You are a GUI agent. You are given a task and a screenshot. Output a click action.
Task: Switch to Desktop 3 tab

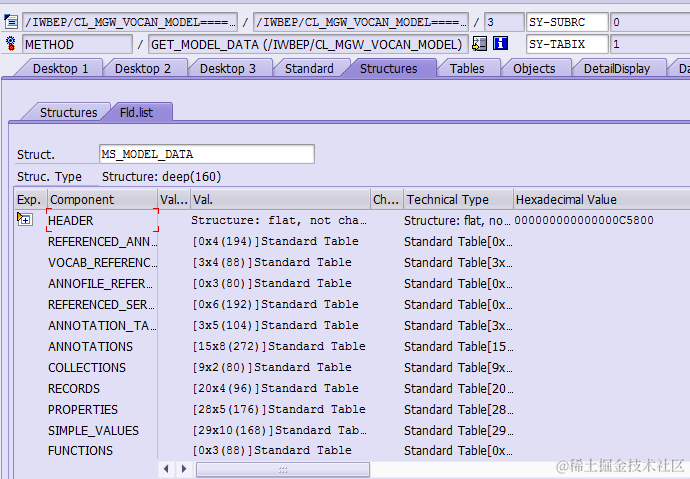point(228,69)
